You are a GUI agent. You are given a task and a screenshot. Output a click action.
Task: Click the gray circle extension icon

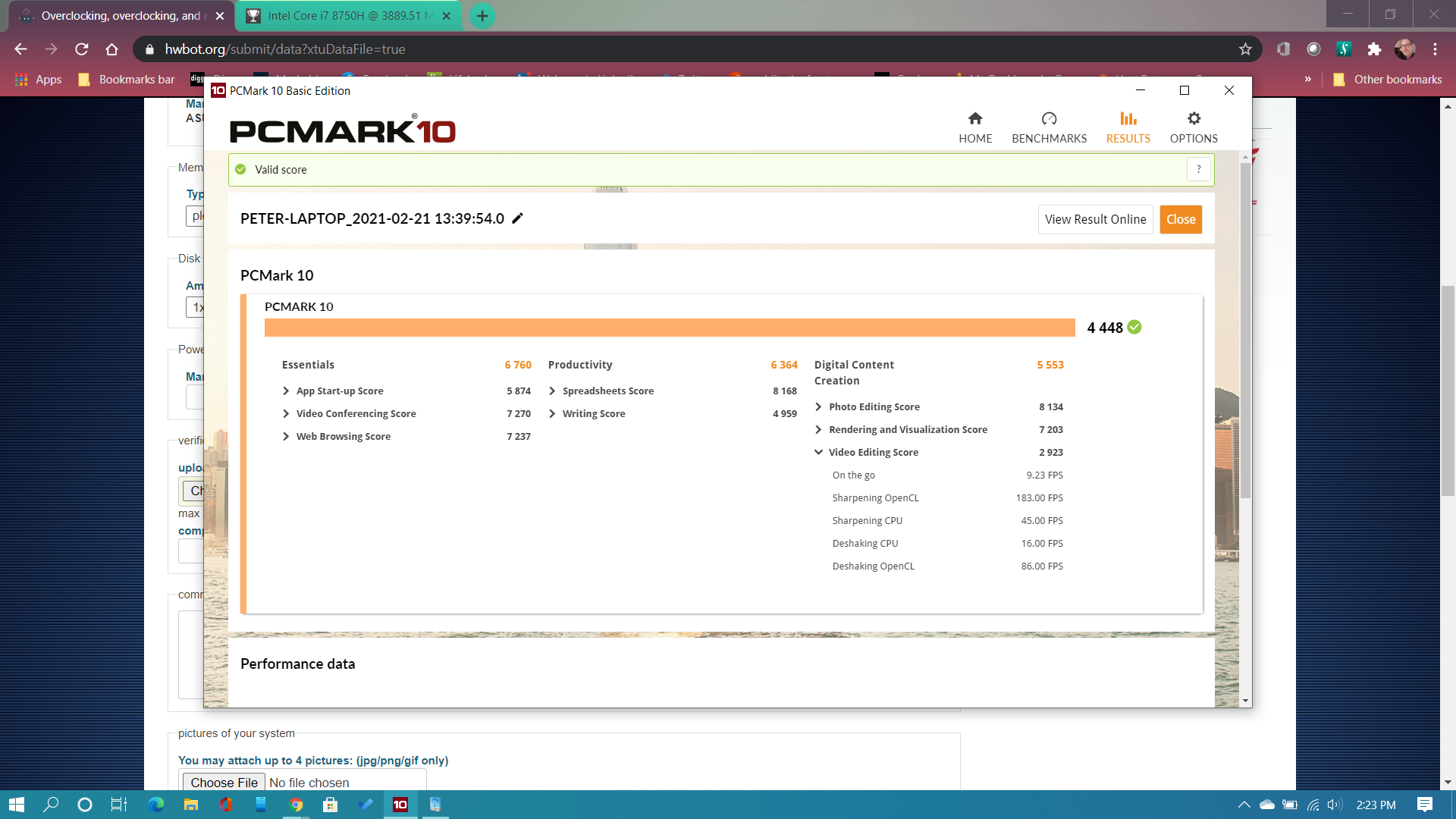(x=1313, y=49)
